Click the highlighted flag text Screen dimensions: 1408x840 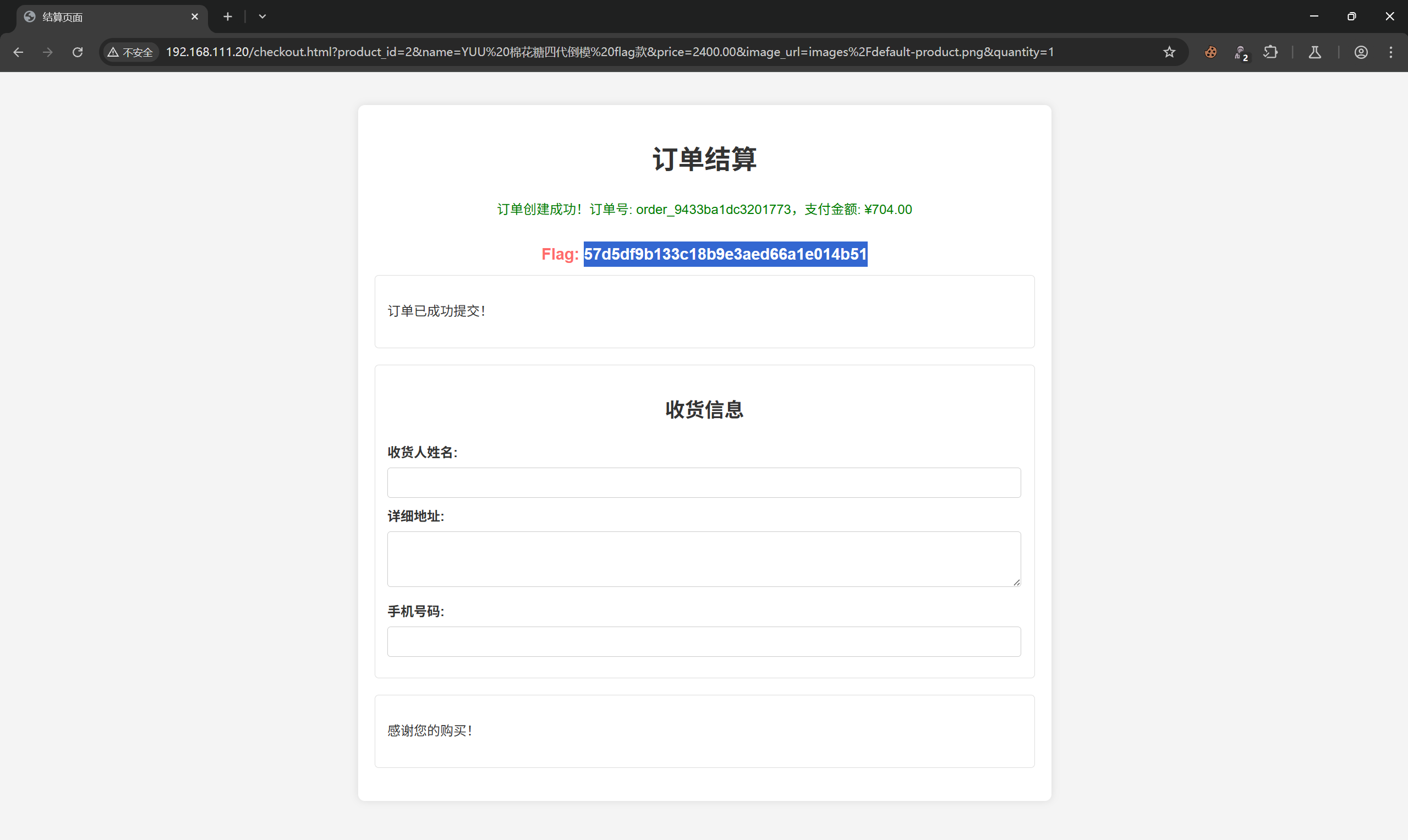point(725,254)
